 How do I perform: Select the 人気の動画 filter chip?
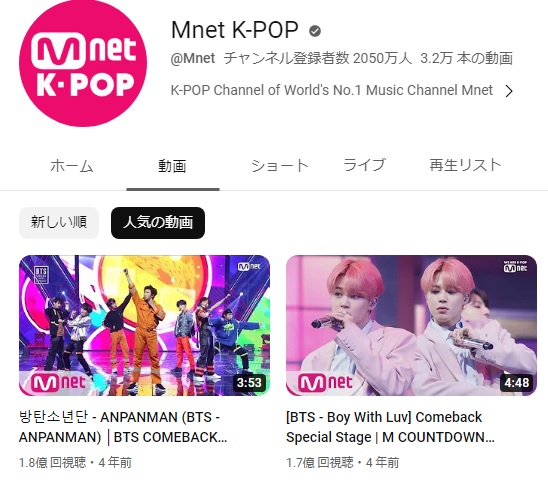(x=158, y=223)
